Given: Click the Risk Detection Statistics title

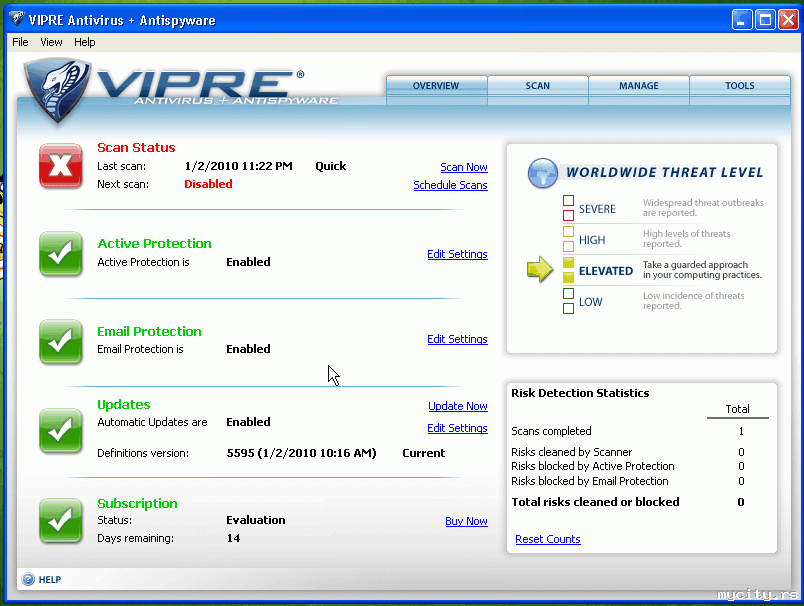Looking at the screenshot, I should (x=580, y=393).
